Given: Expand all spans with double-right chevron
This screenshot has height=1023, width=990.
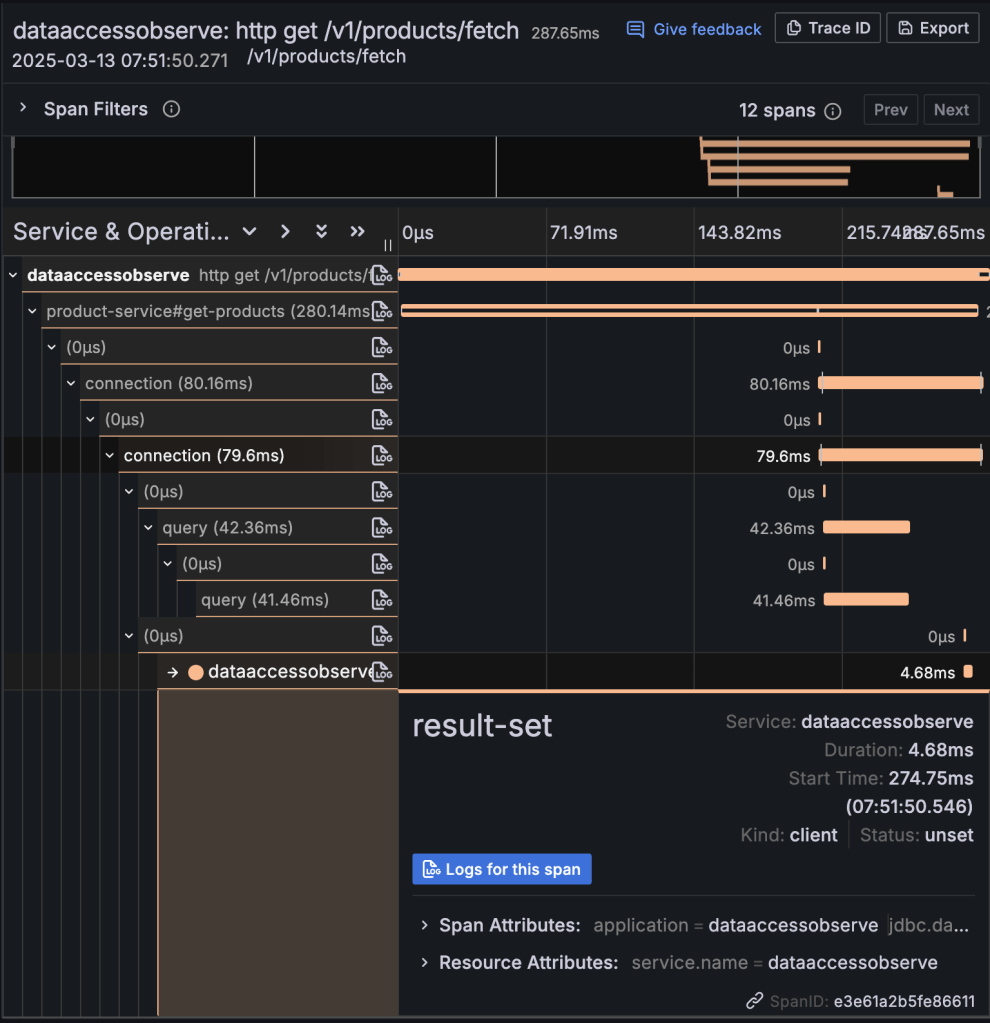Looking at the screenshot, I should (357, 232).
